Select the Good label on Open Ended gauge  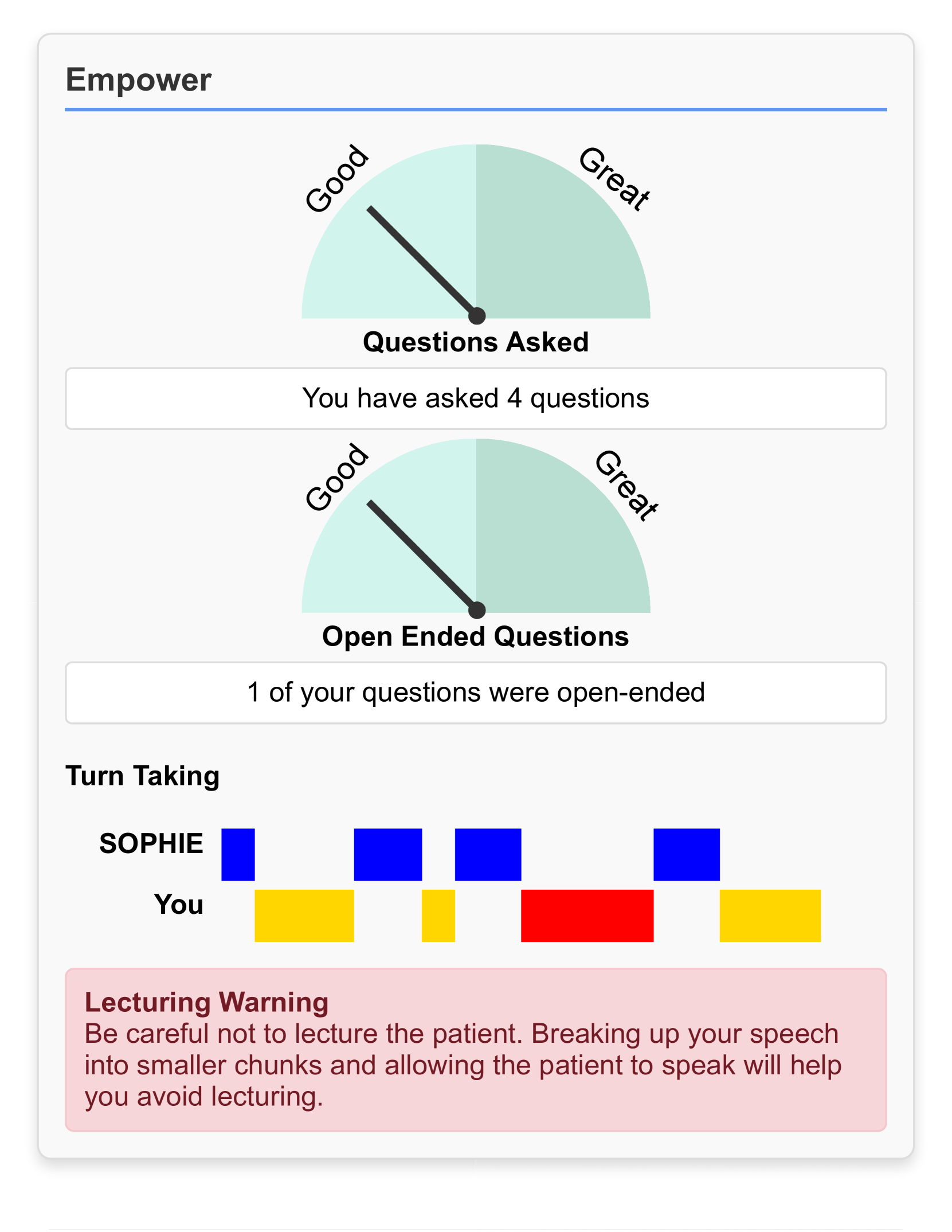(x=336, y=478)
